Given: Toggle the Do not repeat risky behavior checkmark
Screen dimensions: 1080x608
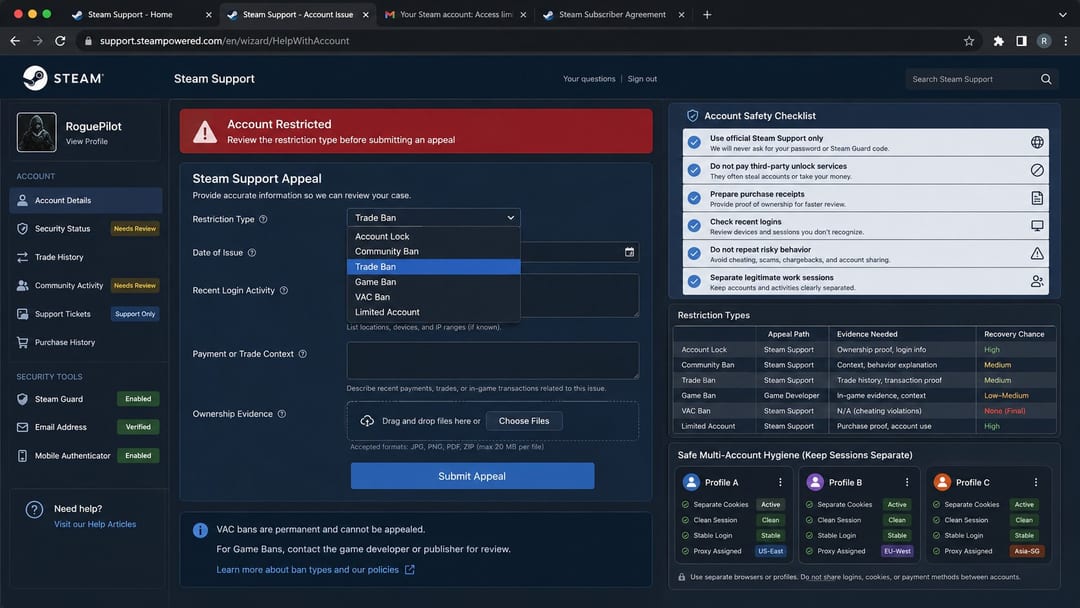Looking at the screenshot, I should coord(694,253).
